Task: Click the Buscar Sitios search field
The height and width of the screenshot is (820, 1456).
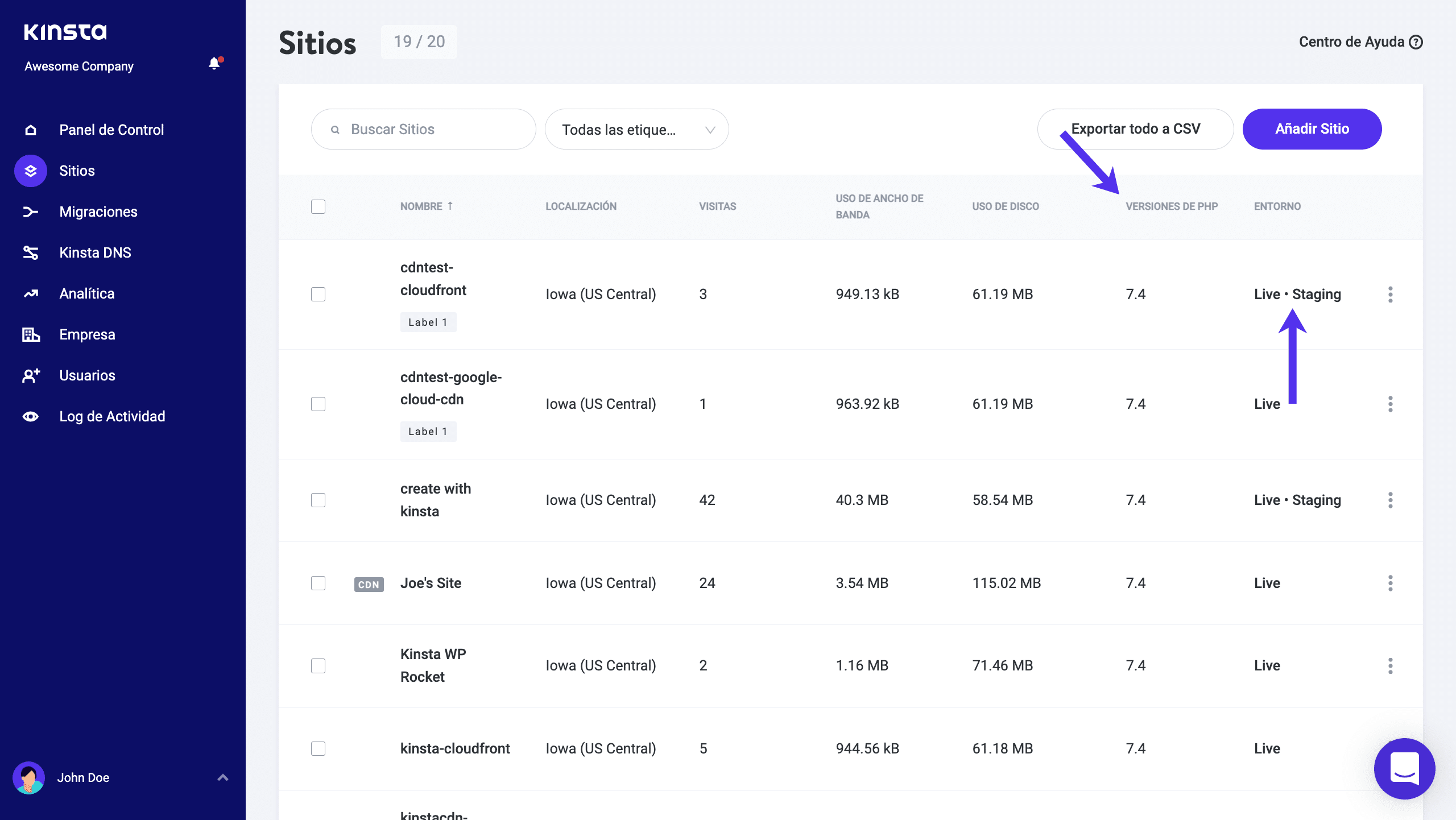Action: click(x=423, y=129)
